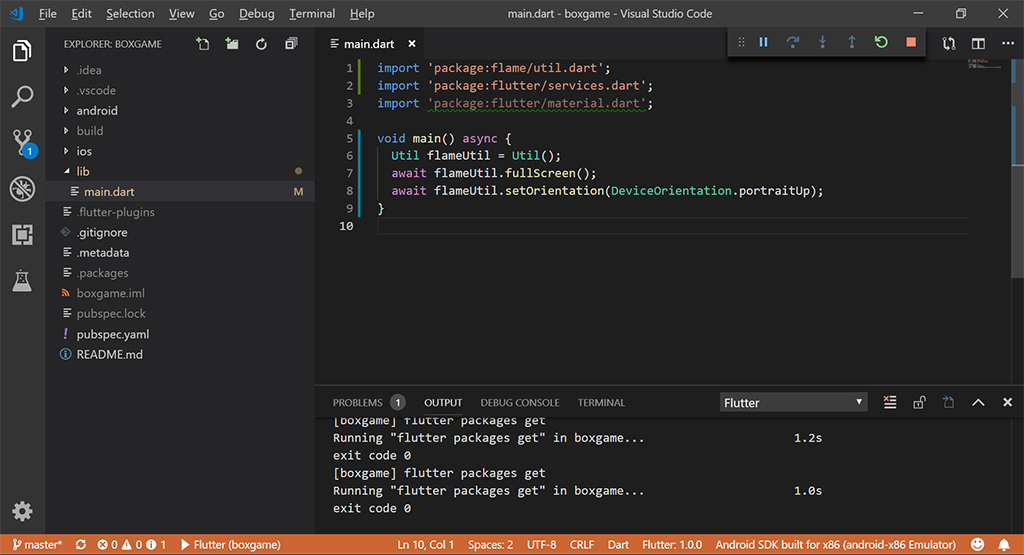1024x555 pixels.
Task: Pause the debug session
Action: click(763, 43)
